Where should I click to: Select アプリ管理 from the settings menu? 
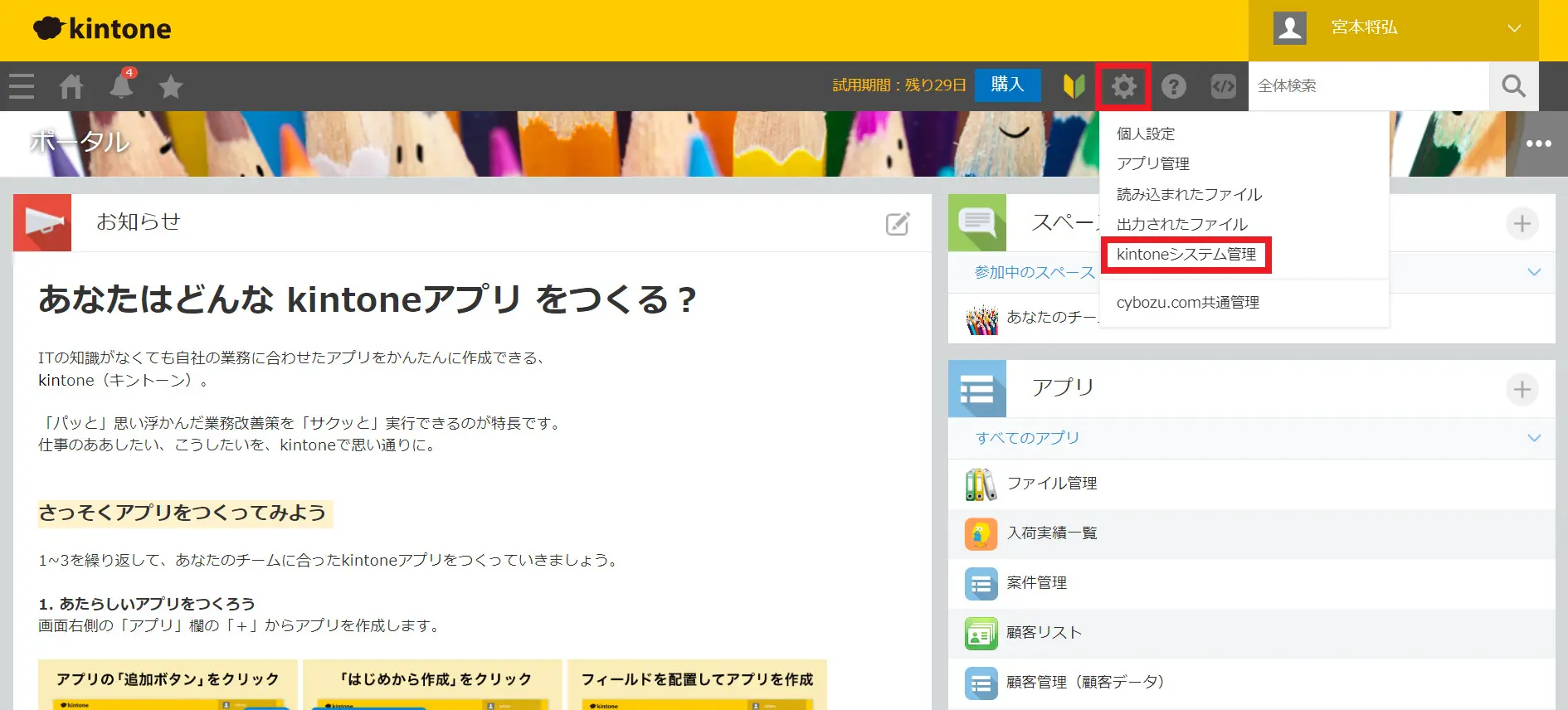coord(1152,163)
